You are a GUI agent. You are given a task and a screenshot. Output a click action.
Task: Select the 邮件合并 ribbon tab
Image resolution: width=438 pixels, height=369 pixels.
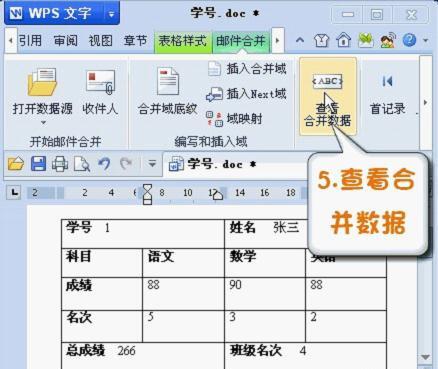point(240,41)
